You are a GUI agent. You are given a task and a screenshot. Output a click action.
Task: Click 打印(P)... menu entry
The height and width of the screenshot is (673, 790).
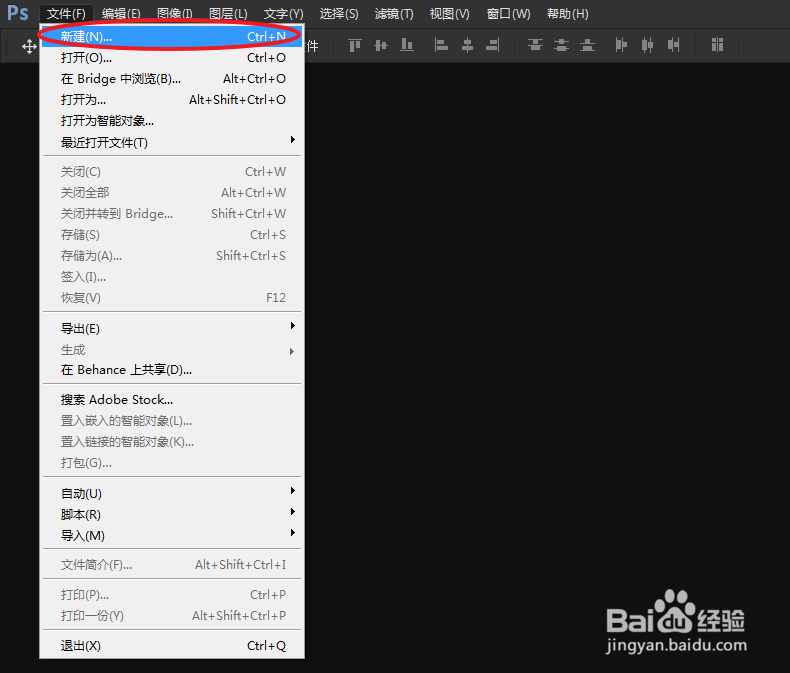pos(172,595)
